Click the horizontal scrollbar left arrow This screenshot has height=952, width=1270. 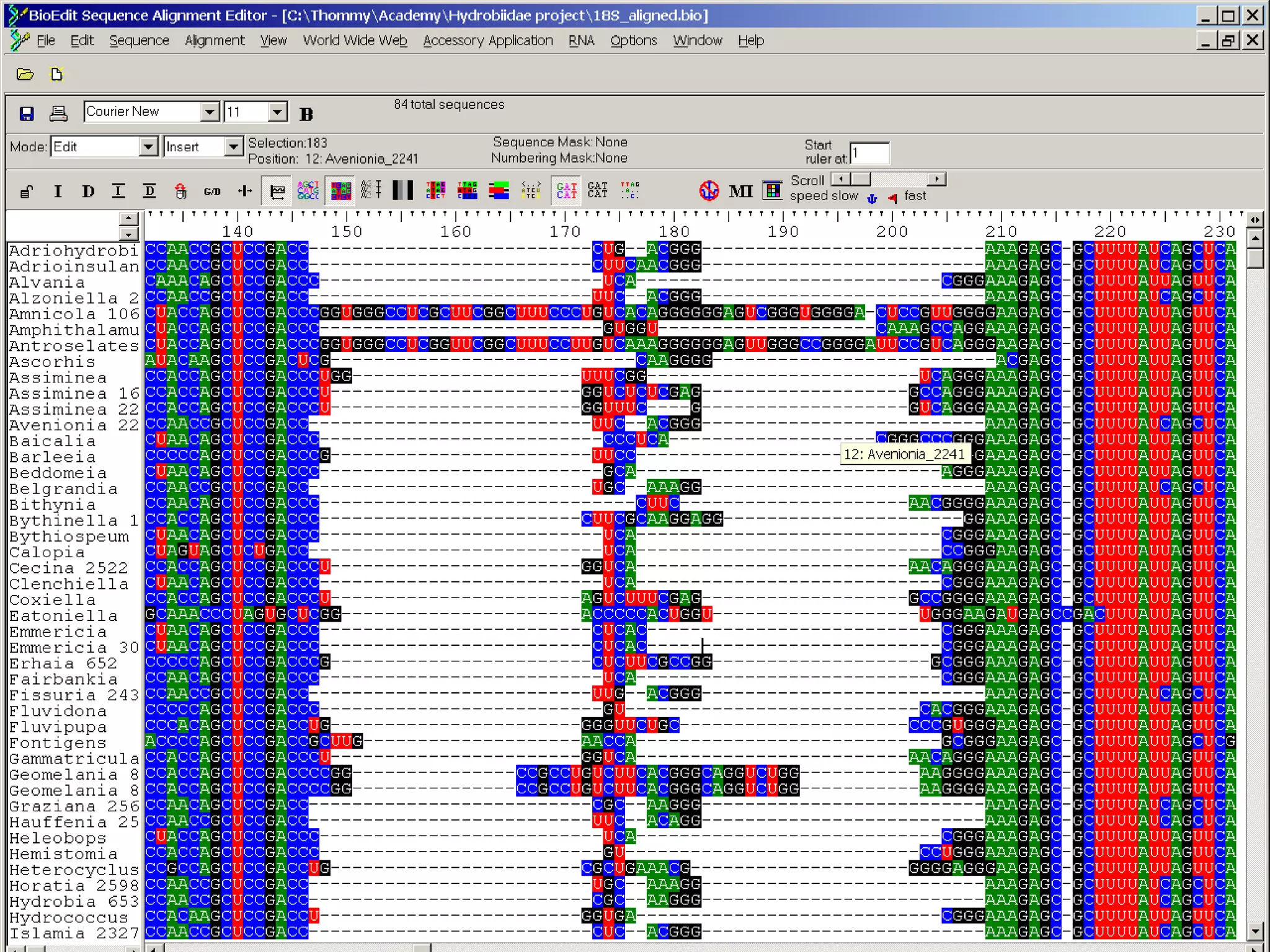coord(155,948)
